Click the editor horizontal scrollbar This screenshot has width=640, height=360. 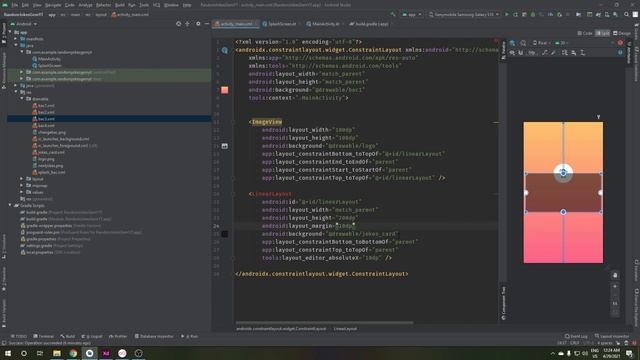point(324,323)
